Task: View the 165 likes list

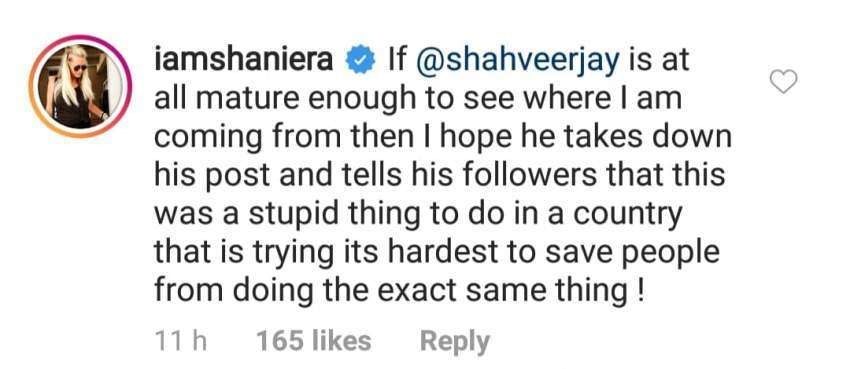Action: point(314,341)
